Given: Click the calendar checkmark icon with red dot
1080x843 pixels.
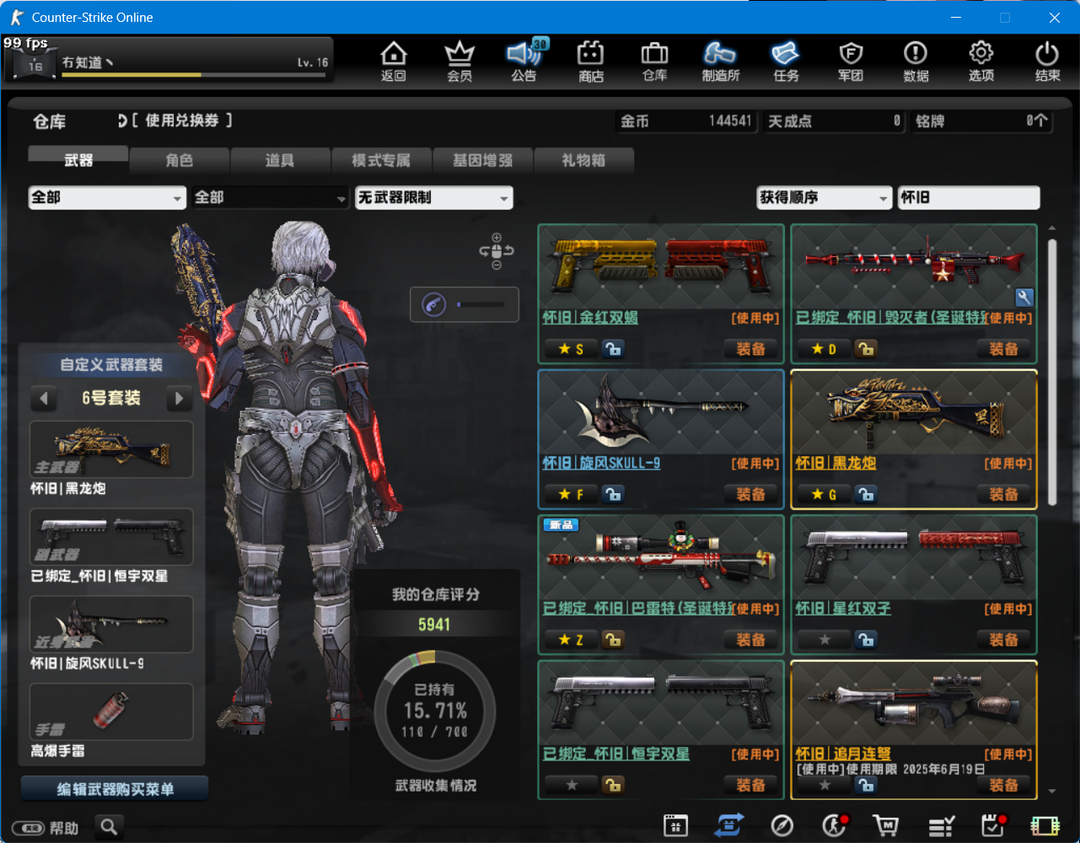Looking at the screenshot, I should [993, 825].
